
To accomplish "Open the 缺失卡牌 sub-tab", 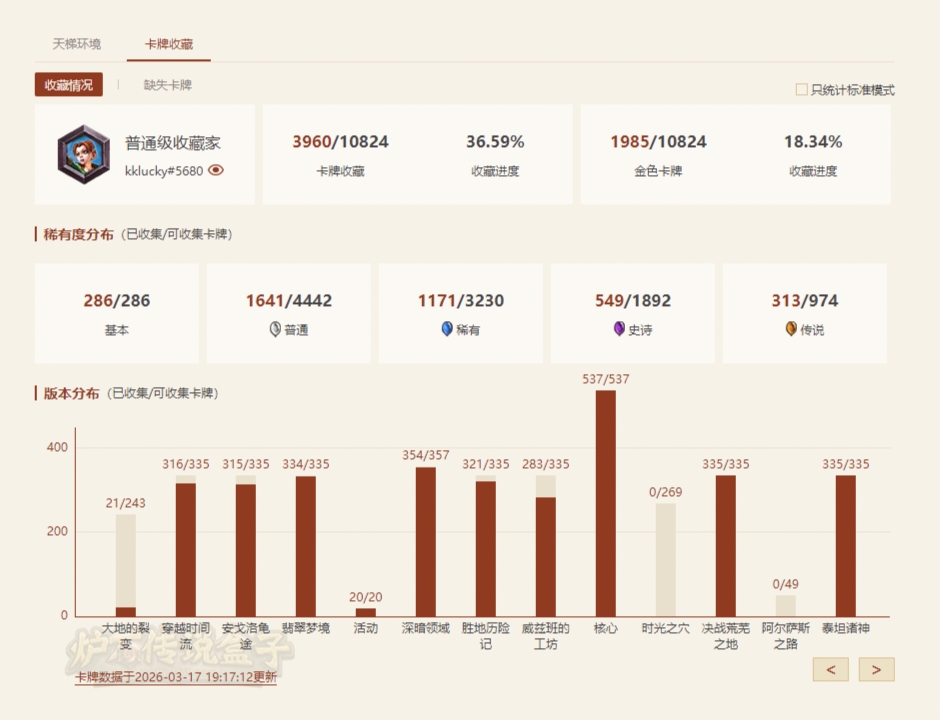I will [167, 85].
